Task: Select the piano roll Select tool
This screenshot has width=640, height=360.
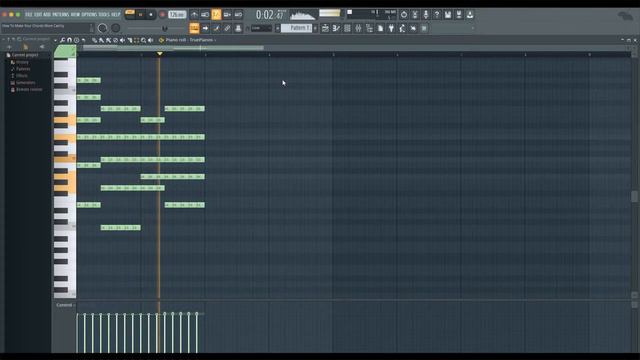Action: point(137,40)
